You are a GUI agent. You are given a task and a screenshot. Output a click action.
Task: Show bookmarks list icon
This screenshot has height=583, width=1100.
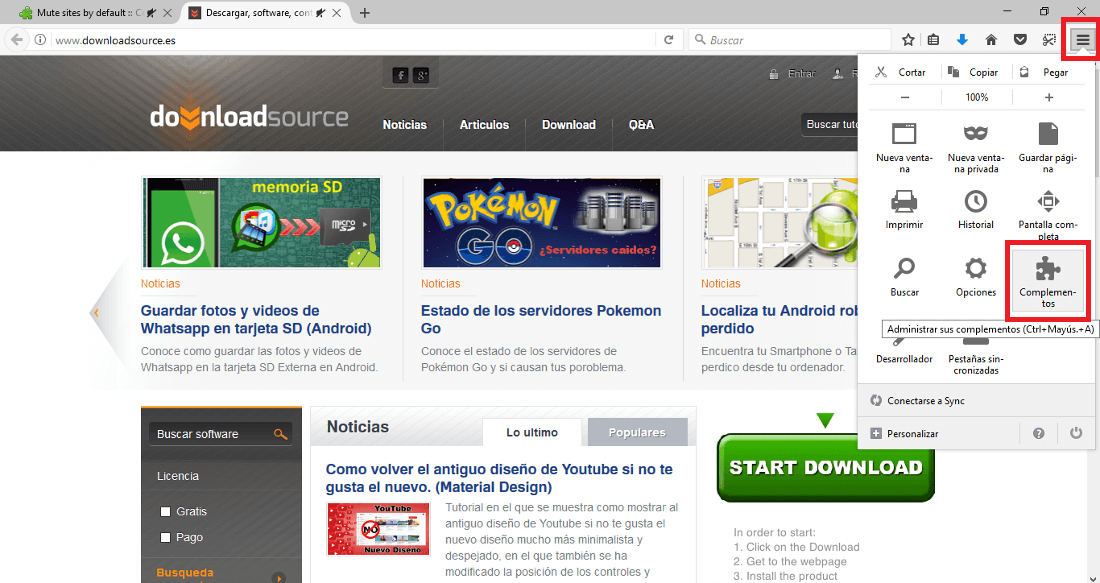click(933, 40)
